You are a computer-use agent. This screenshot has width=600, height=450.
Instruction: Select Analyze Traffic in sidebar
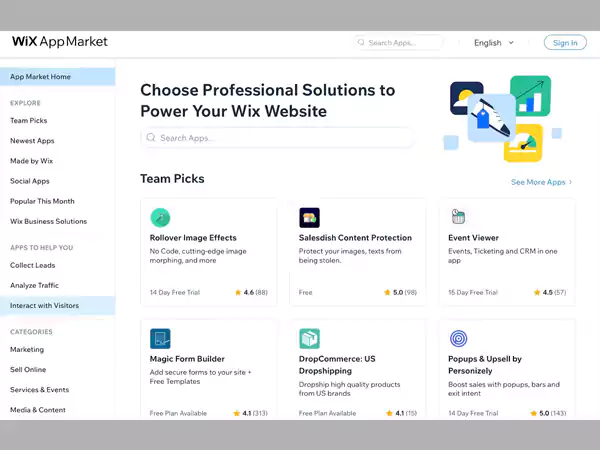tap(34, 285)
